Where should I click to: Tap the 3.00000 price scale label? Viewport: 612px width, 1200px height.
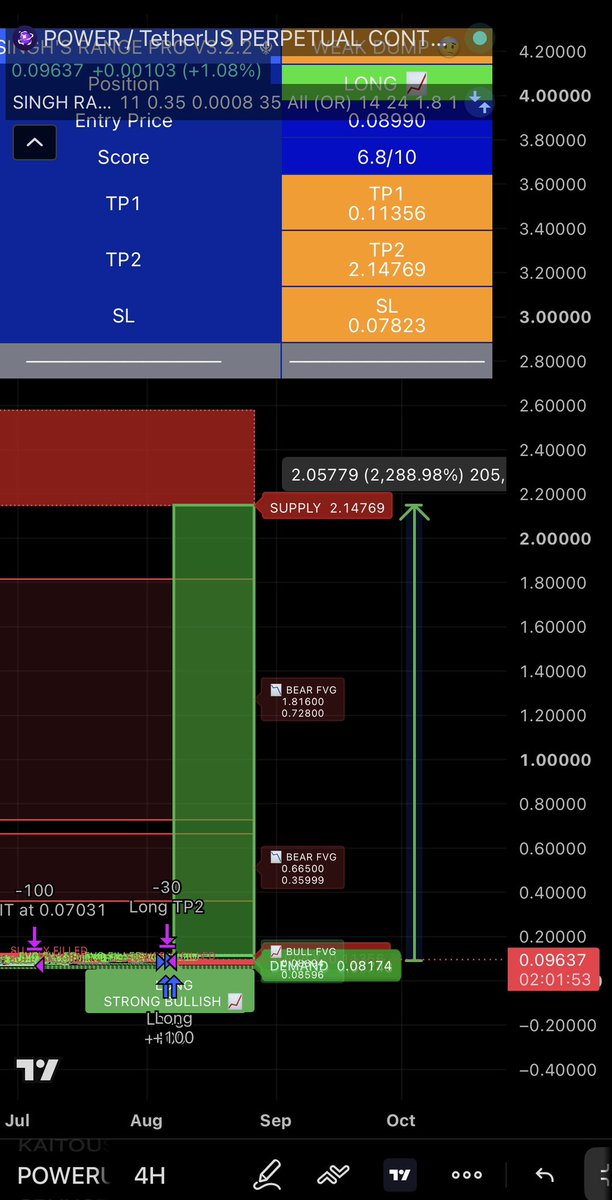[554, 317]
